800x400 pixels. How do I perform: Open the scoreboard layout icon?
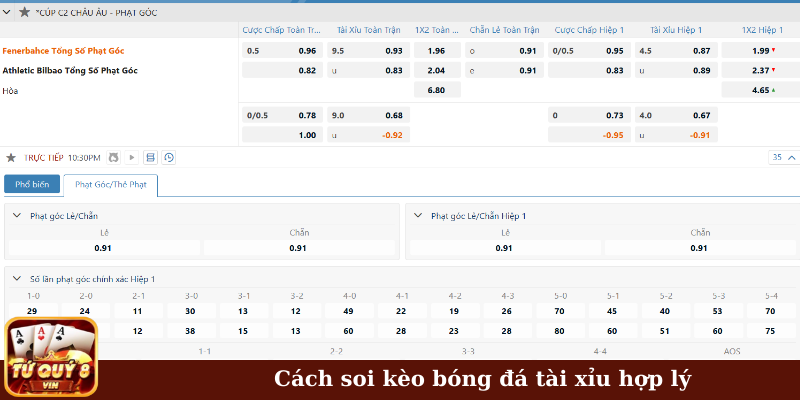pyautogui.click(x=151, y=158)
